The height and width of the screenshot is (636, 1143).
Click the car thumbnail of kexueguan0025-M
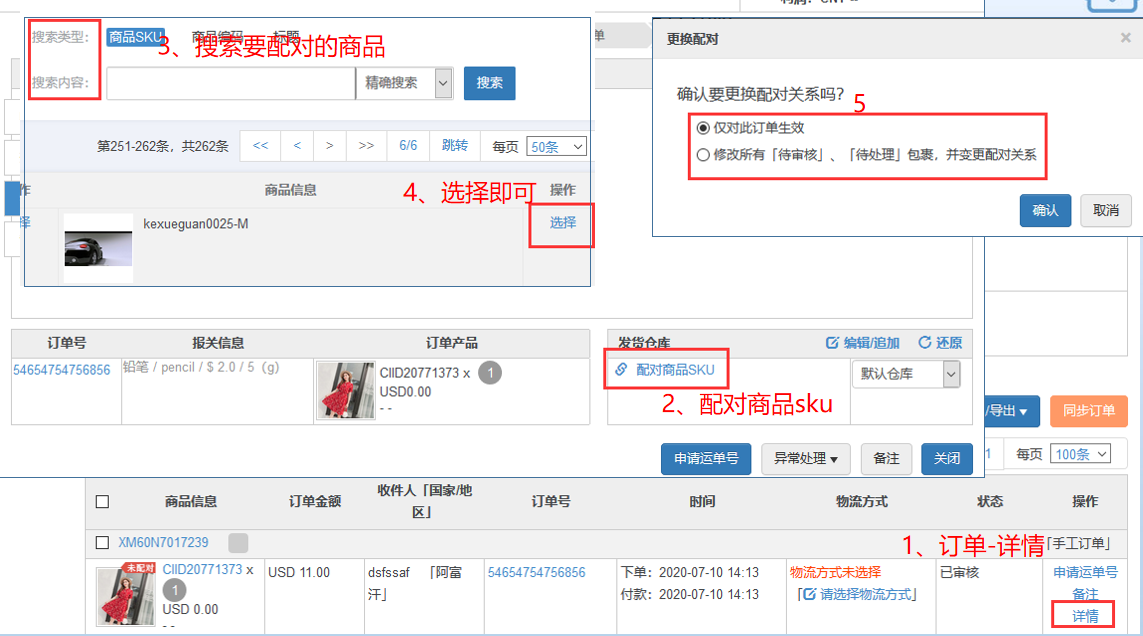[x=98, y=248]
